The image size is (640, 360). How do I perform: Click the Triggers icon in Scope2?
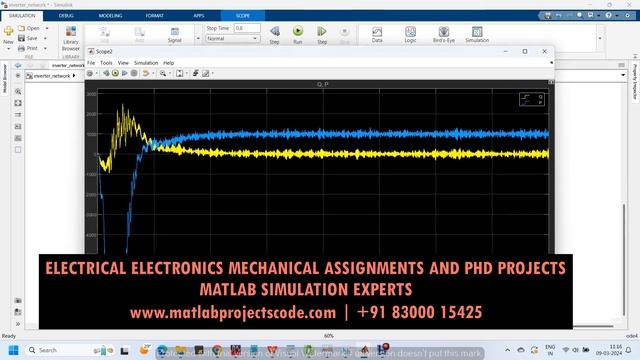point(196,73)
